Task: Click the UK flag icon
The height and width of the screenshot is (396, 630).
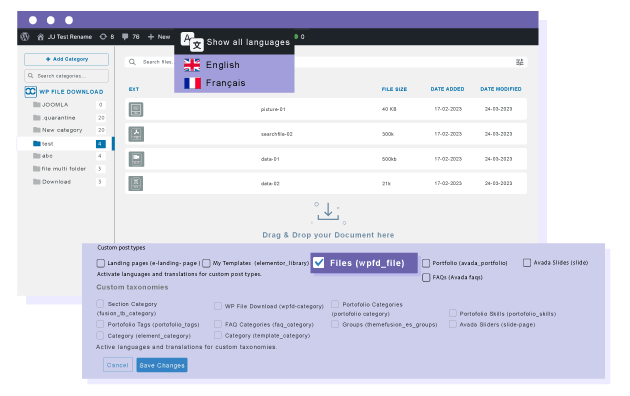Action: 192,65
